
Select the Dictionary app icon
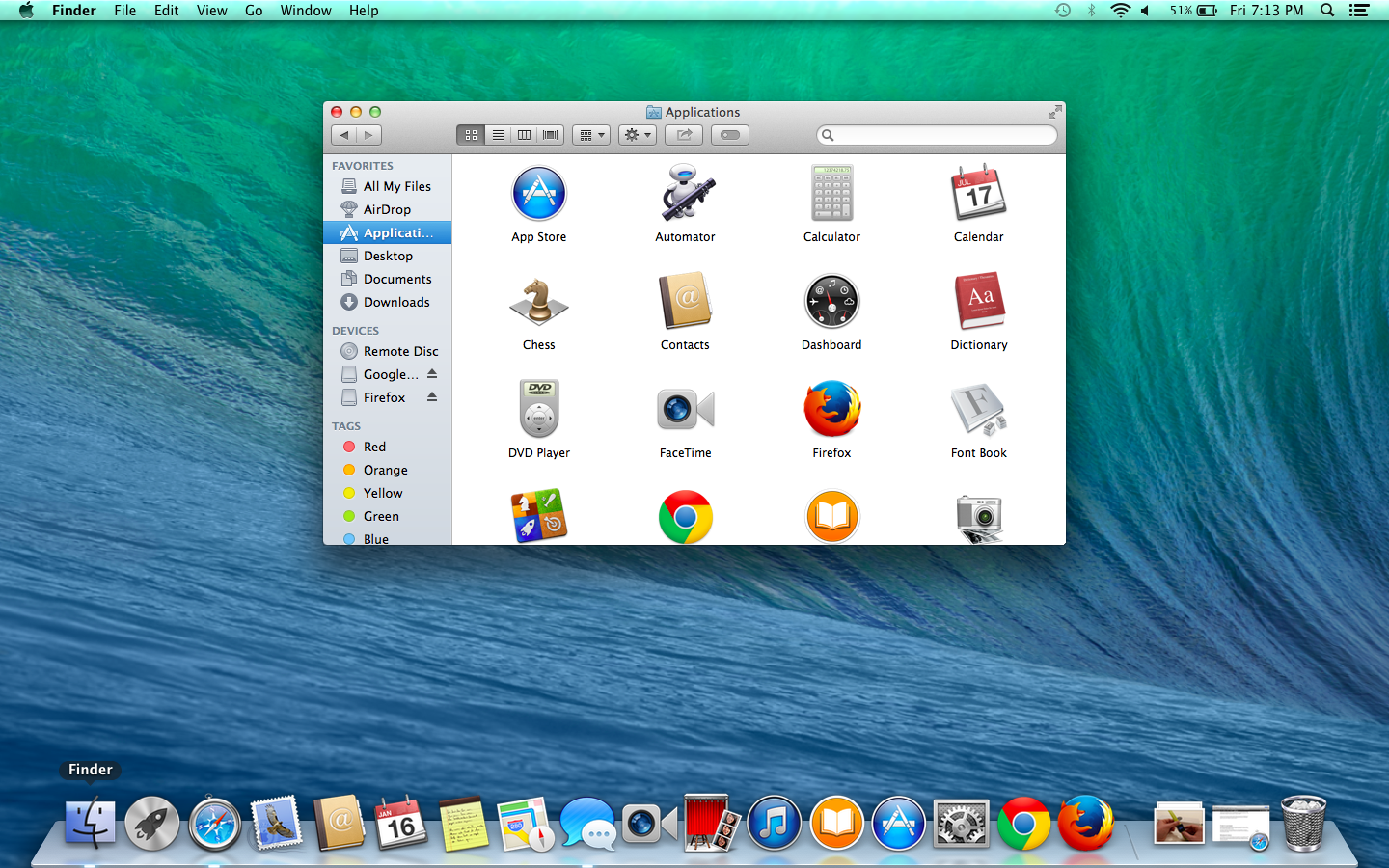pos(979,301)
